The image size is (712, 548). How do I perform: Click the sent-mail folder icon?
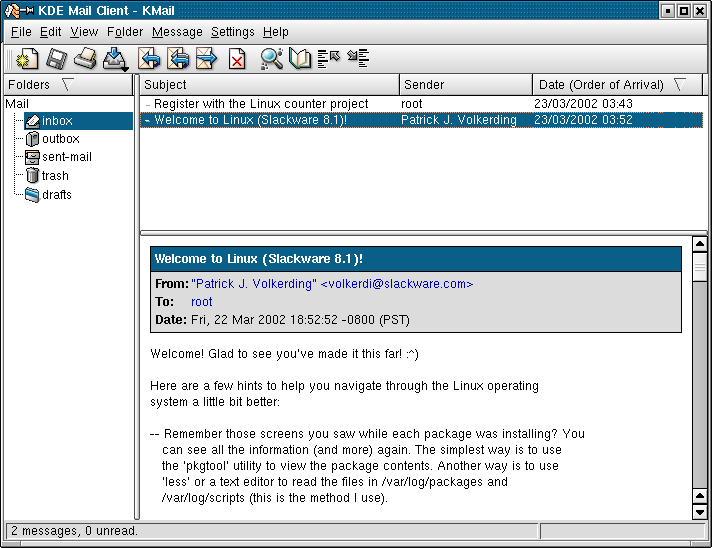[x=32, y=157]
